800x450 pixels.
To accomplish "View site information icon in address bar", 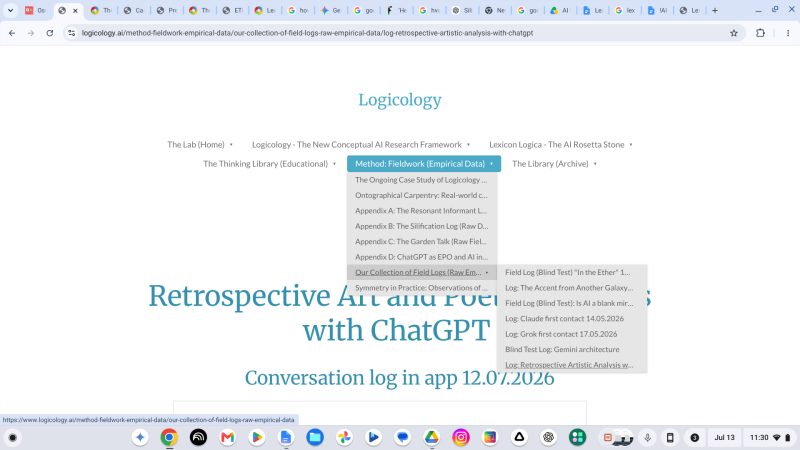I will [71, 33].
